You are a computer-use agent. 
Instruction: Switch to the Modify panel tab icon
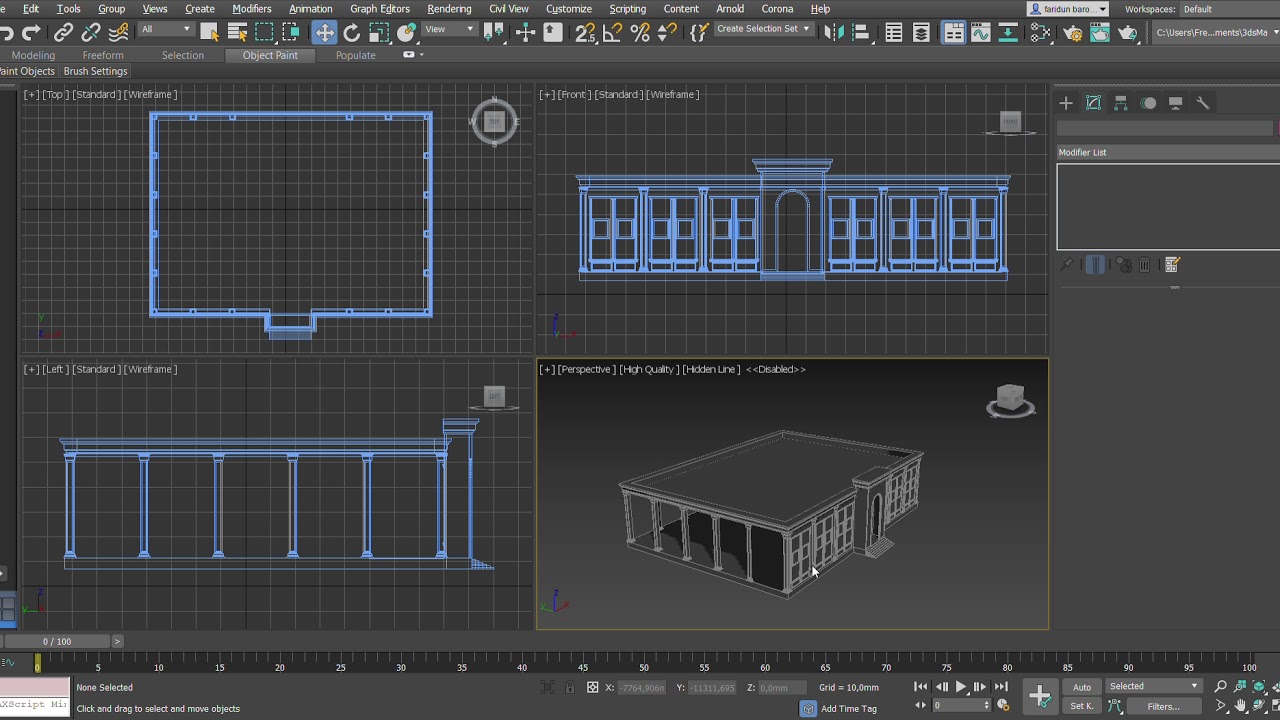(x=1093, y=103)
